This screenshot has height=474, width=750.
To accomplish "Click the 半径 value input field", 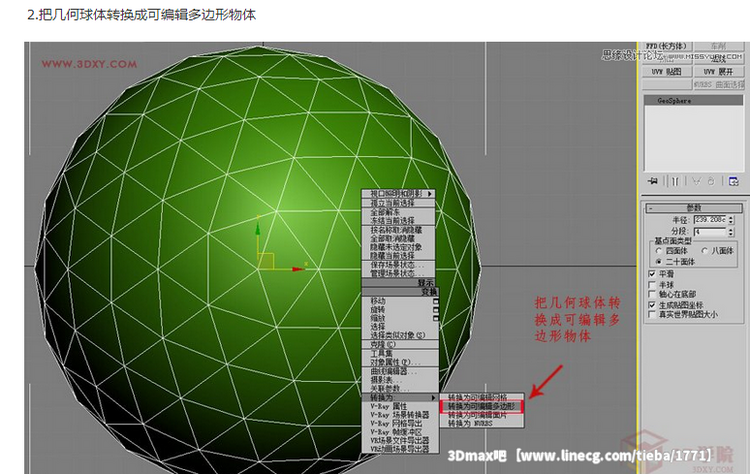I will (x=710, y=220).
